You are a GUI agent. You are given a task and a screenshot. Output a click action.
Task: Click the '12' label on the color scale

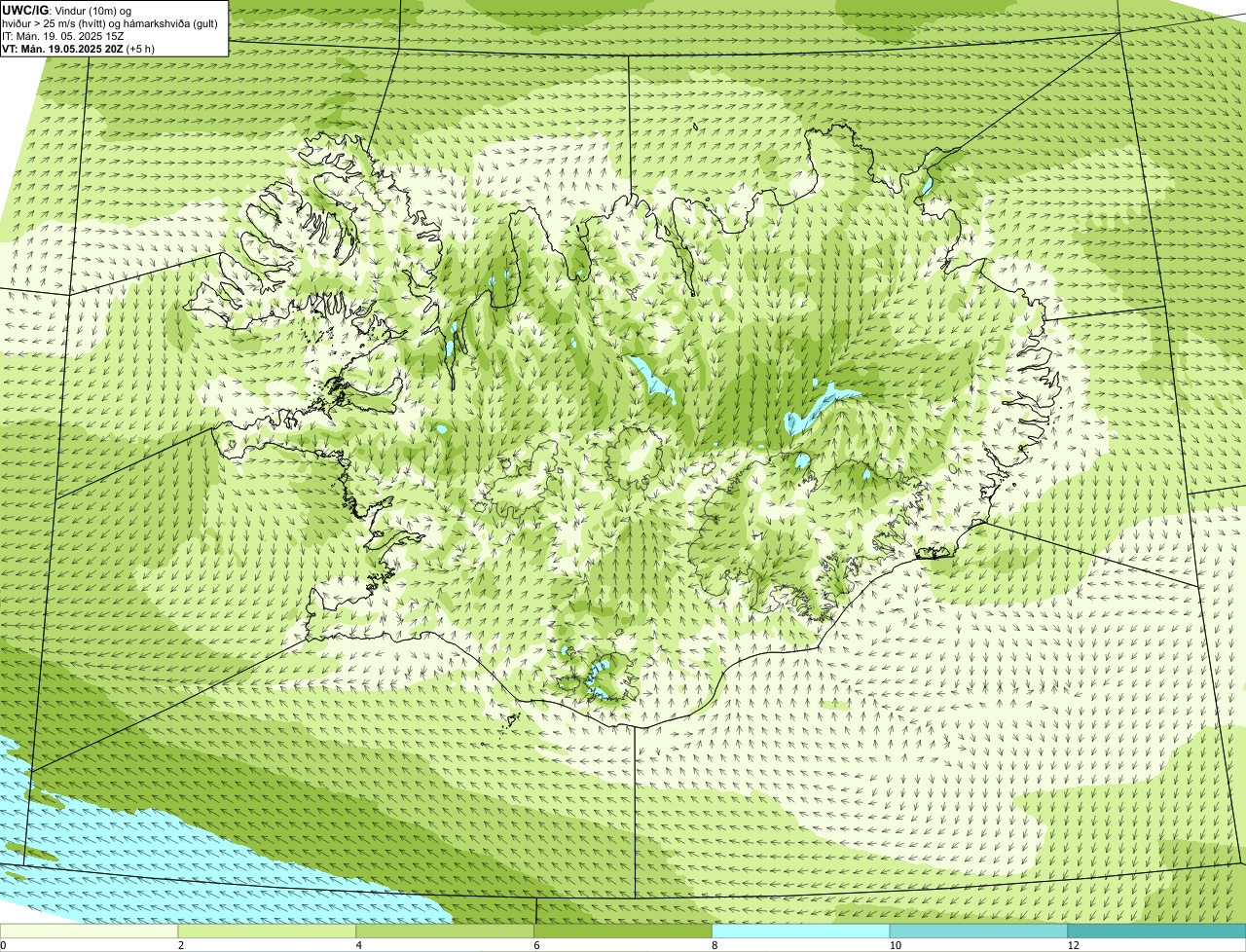[1072, 945]
